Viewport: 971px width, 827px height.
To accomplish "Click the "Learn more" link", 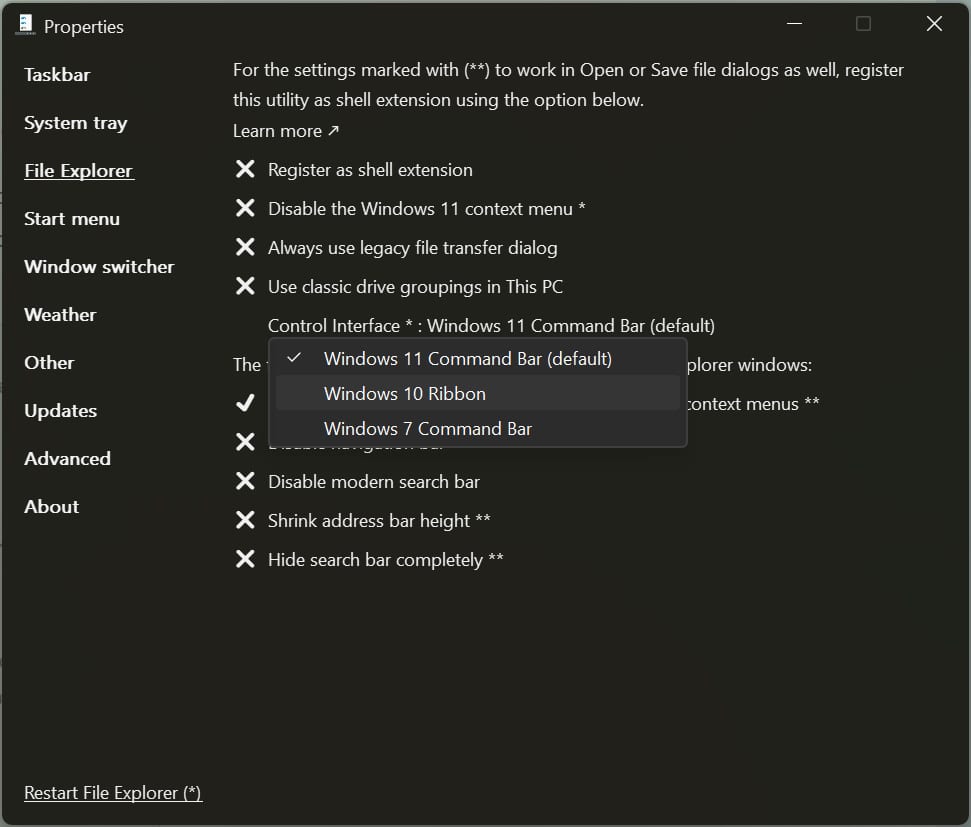I will pyautogui.click(x=278, y=130).
